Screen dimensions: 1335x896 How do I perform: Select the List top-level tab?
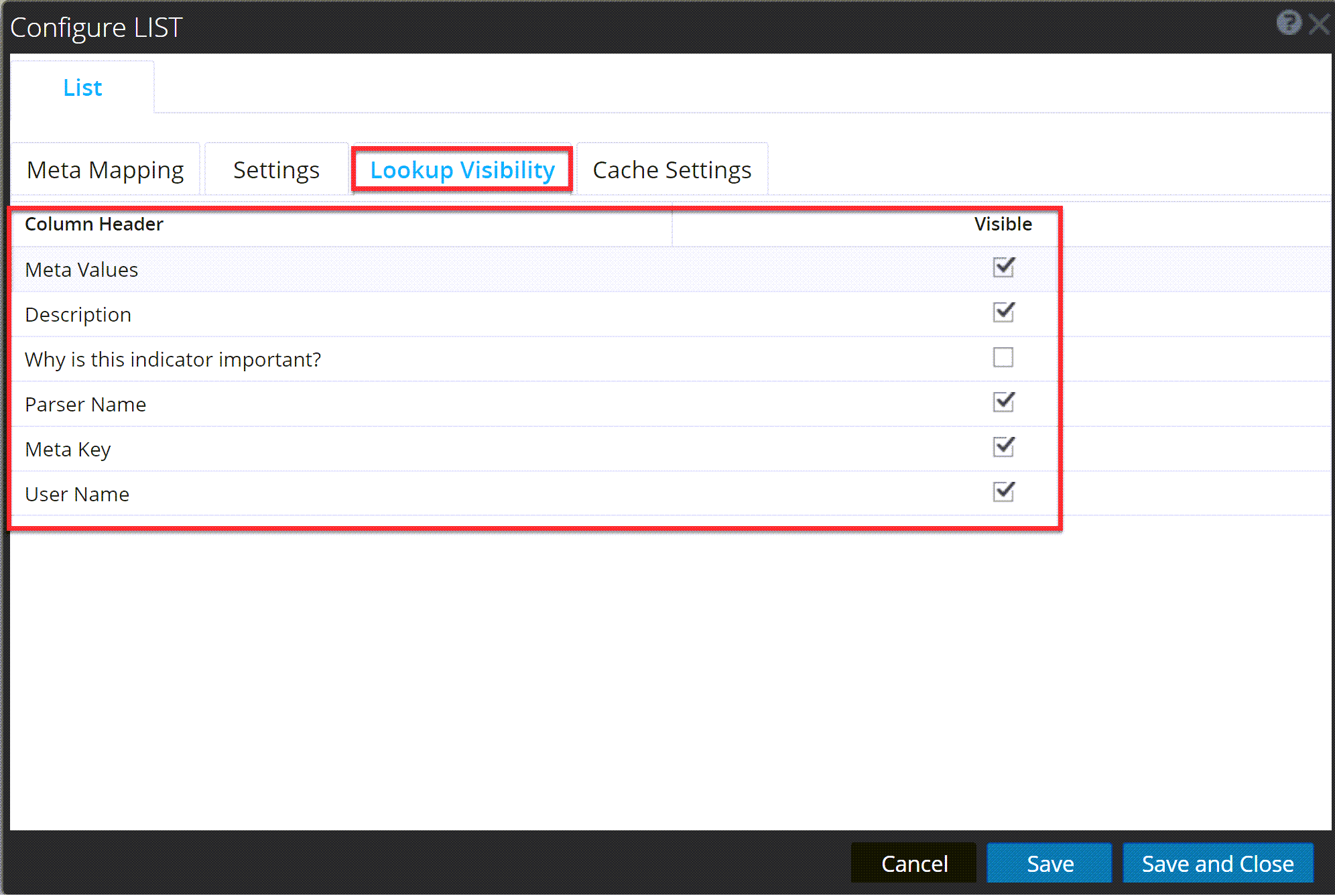click(x=82, y=88)
